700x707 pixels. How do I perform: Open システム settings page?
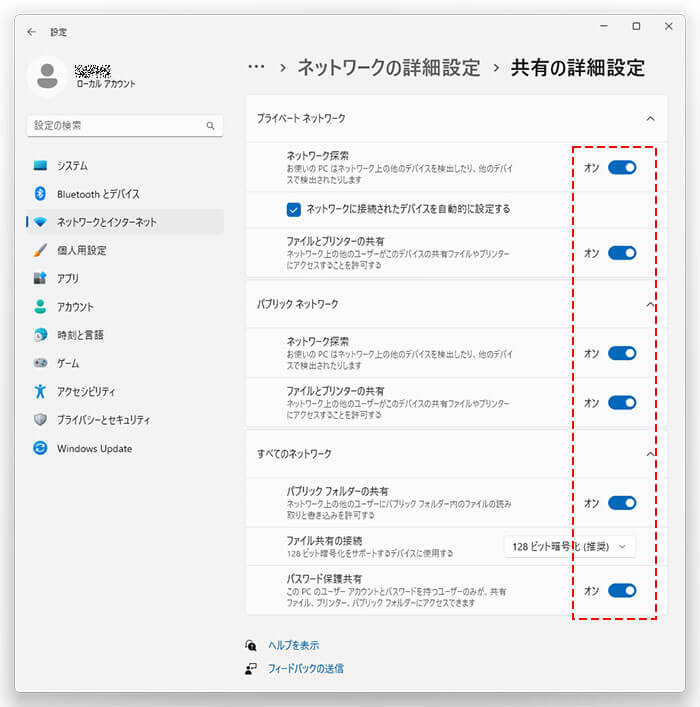point(125,165)
